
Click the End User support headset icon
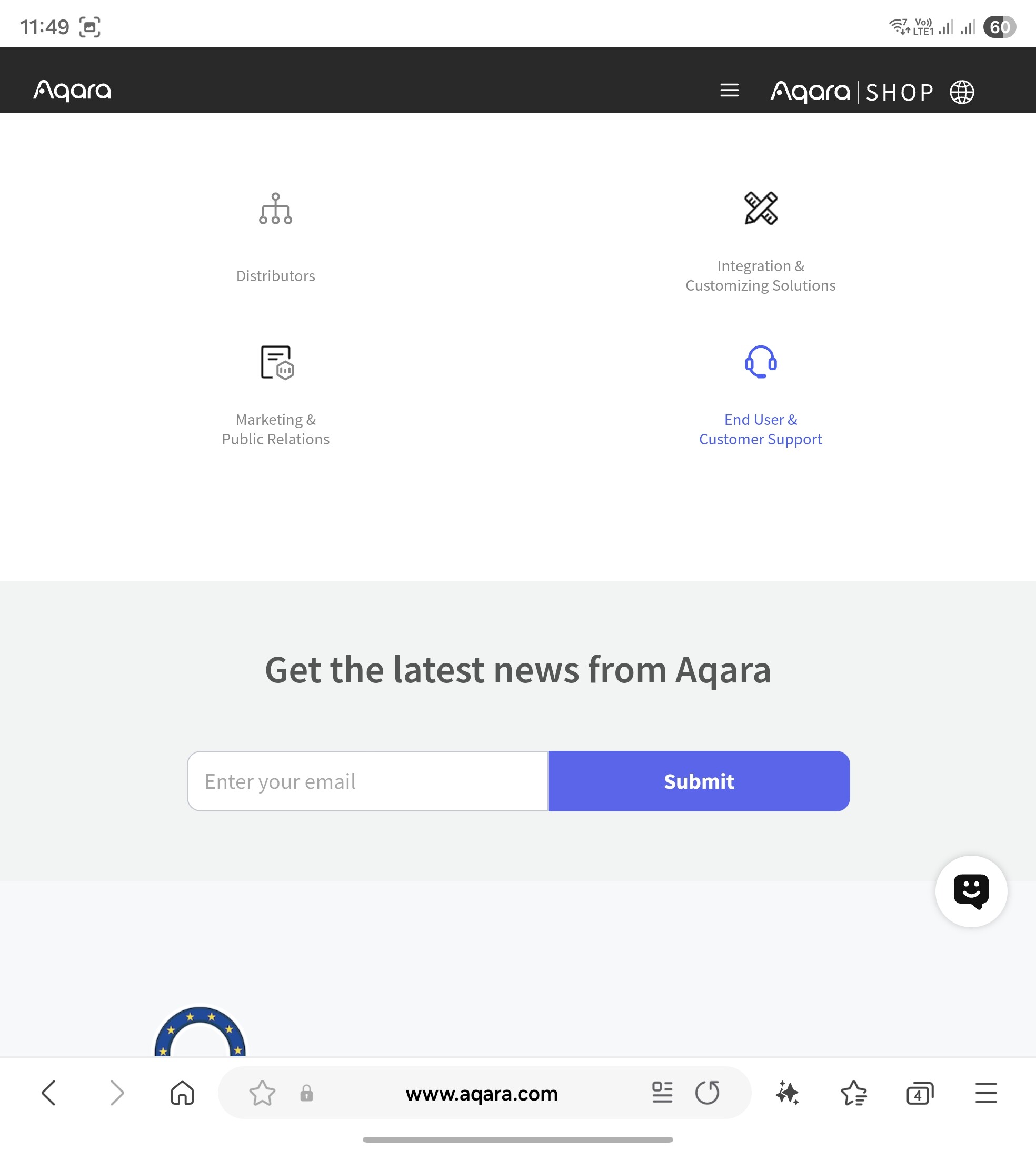click(x=761, y=362)
